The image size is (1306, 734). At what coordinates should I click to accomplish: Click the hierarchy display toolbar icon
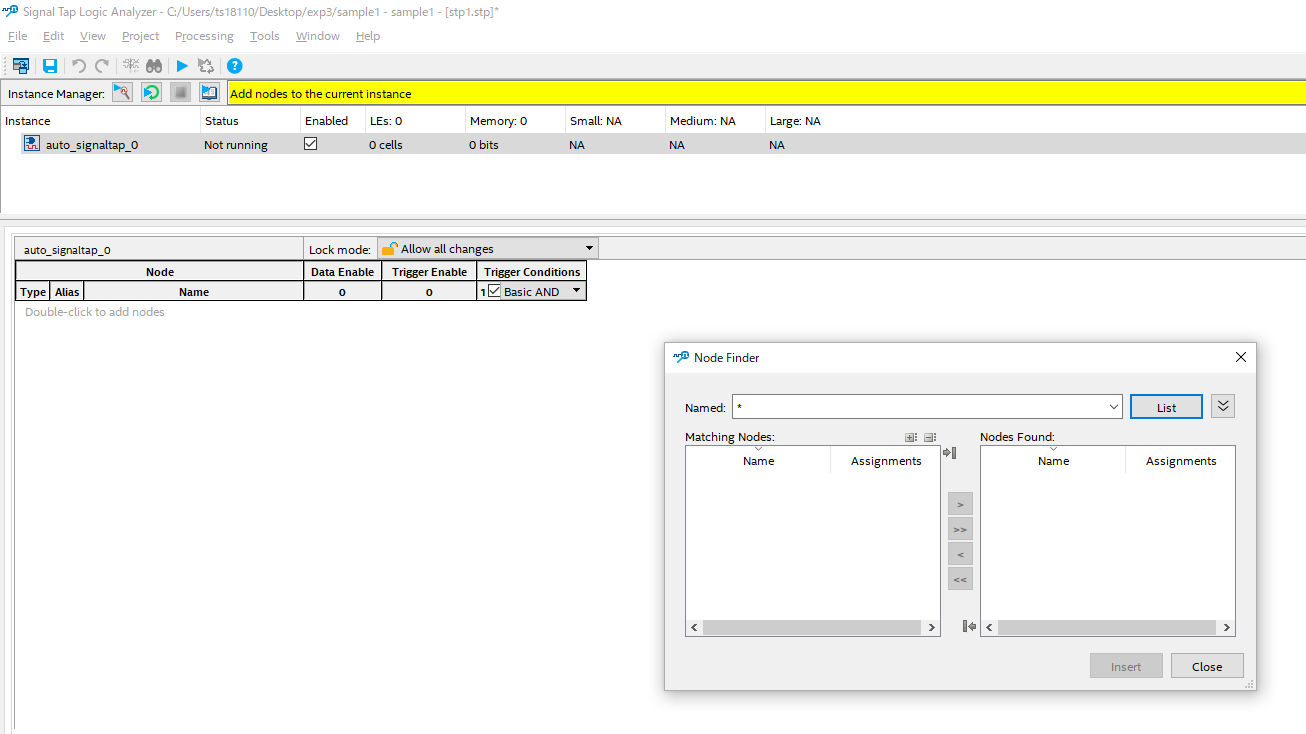tap(20, 66)
